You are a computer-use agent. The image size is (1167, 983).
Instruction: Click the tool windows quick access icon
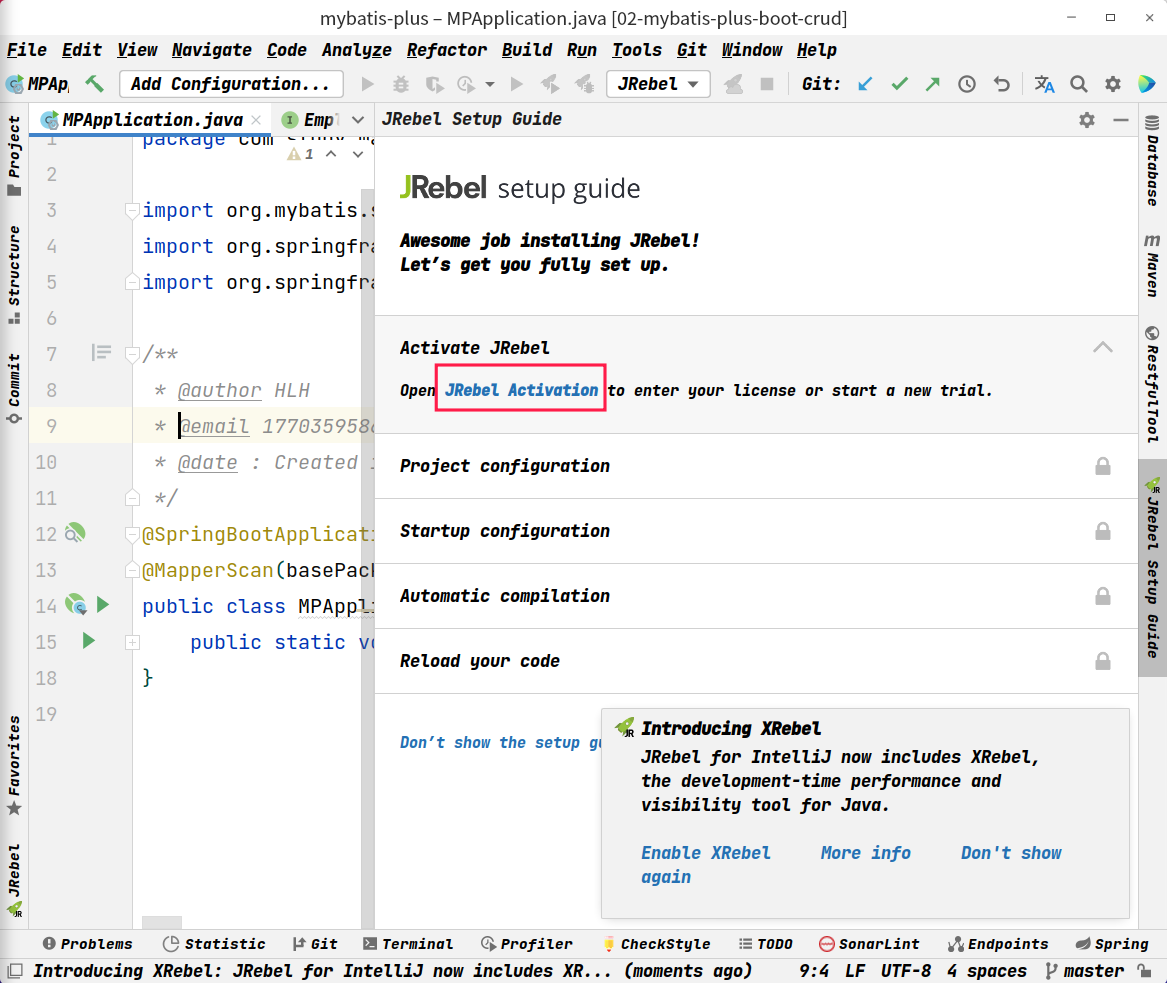pos(14,970)
